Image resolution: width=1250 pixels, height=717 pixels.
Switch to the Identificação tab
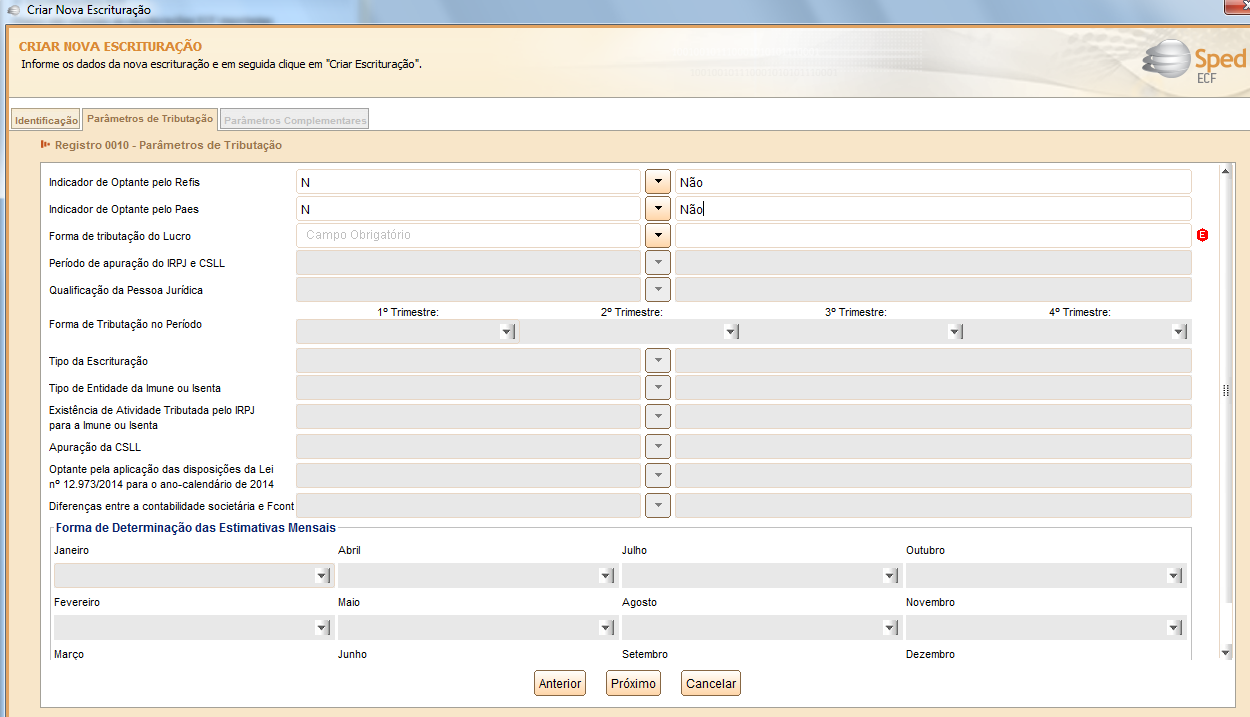(x=46, y=120)
